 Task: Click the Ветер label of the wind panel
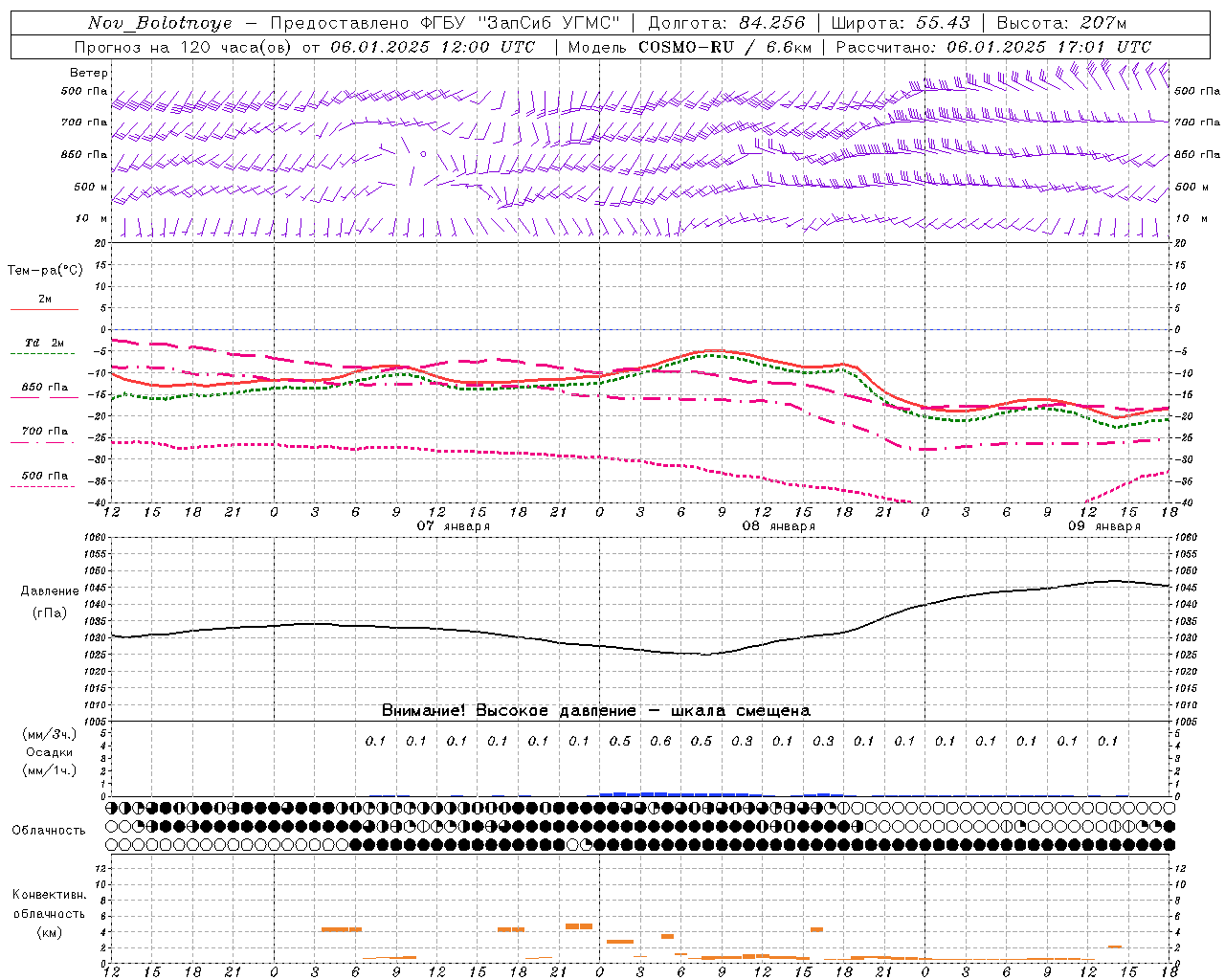click(89, 73)
